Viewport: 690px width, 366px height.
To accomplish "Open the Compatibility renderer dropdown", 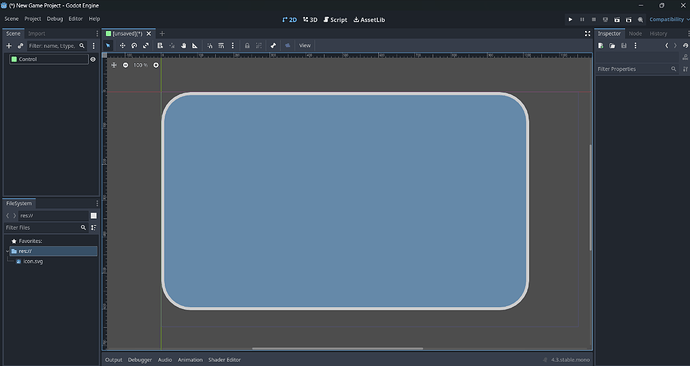I will click(x=669, y=19).
